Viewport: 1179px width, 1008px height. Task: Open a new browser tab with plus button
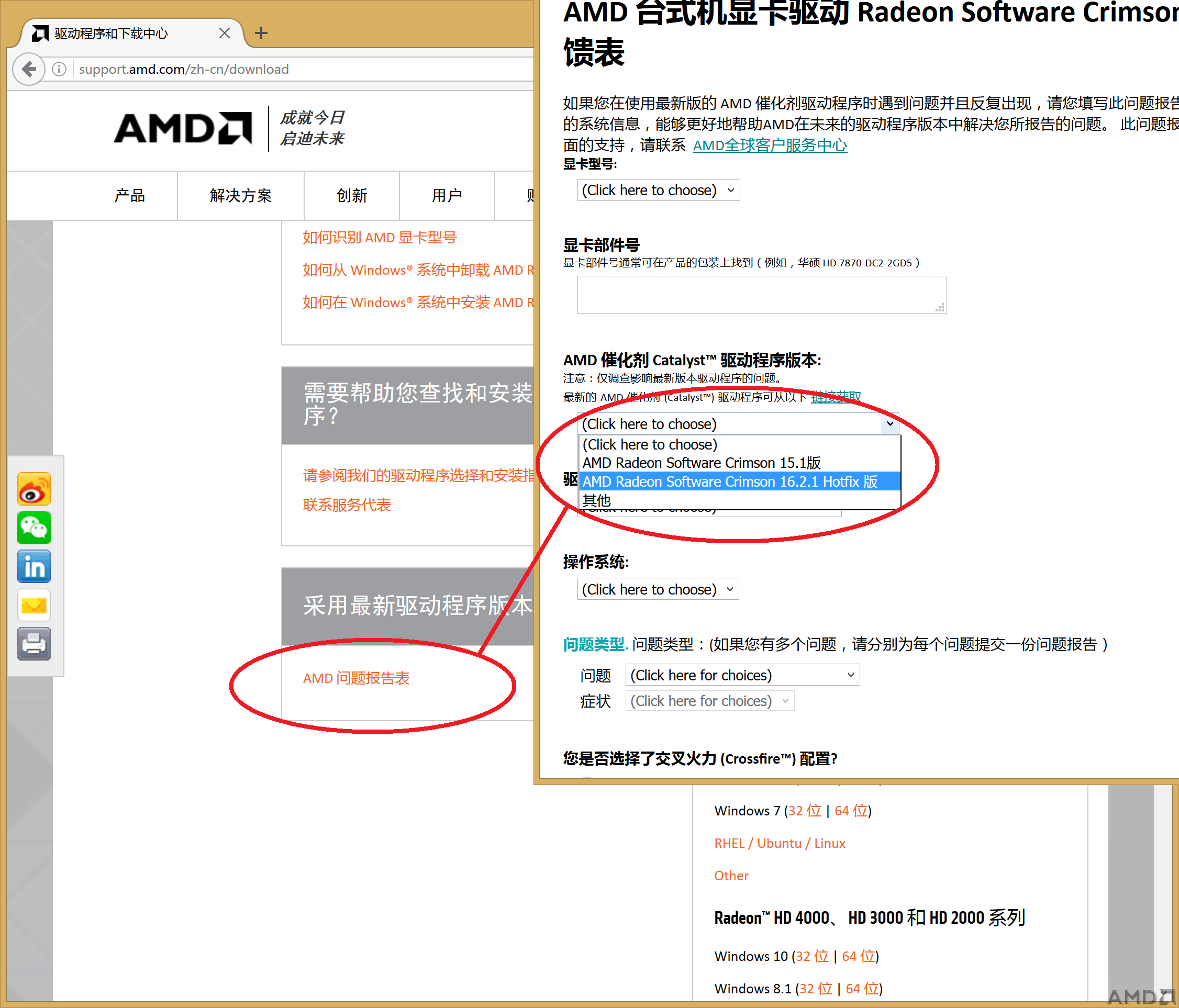tap(261, 33)
